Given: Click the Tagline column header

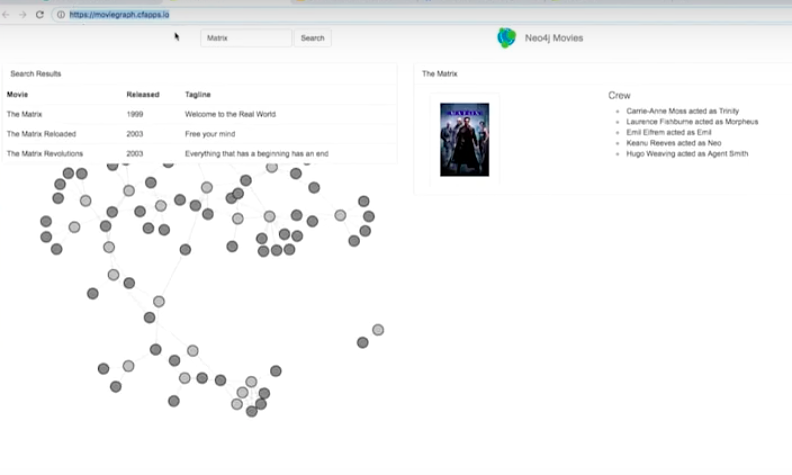Looking at the screenshot, I should (x=197, y=94).
